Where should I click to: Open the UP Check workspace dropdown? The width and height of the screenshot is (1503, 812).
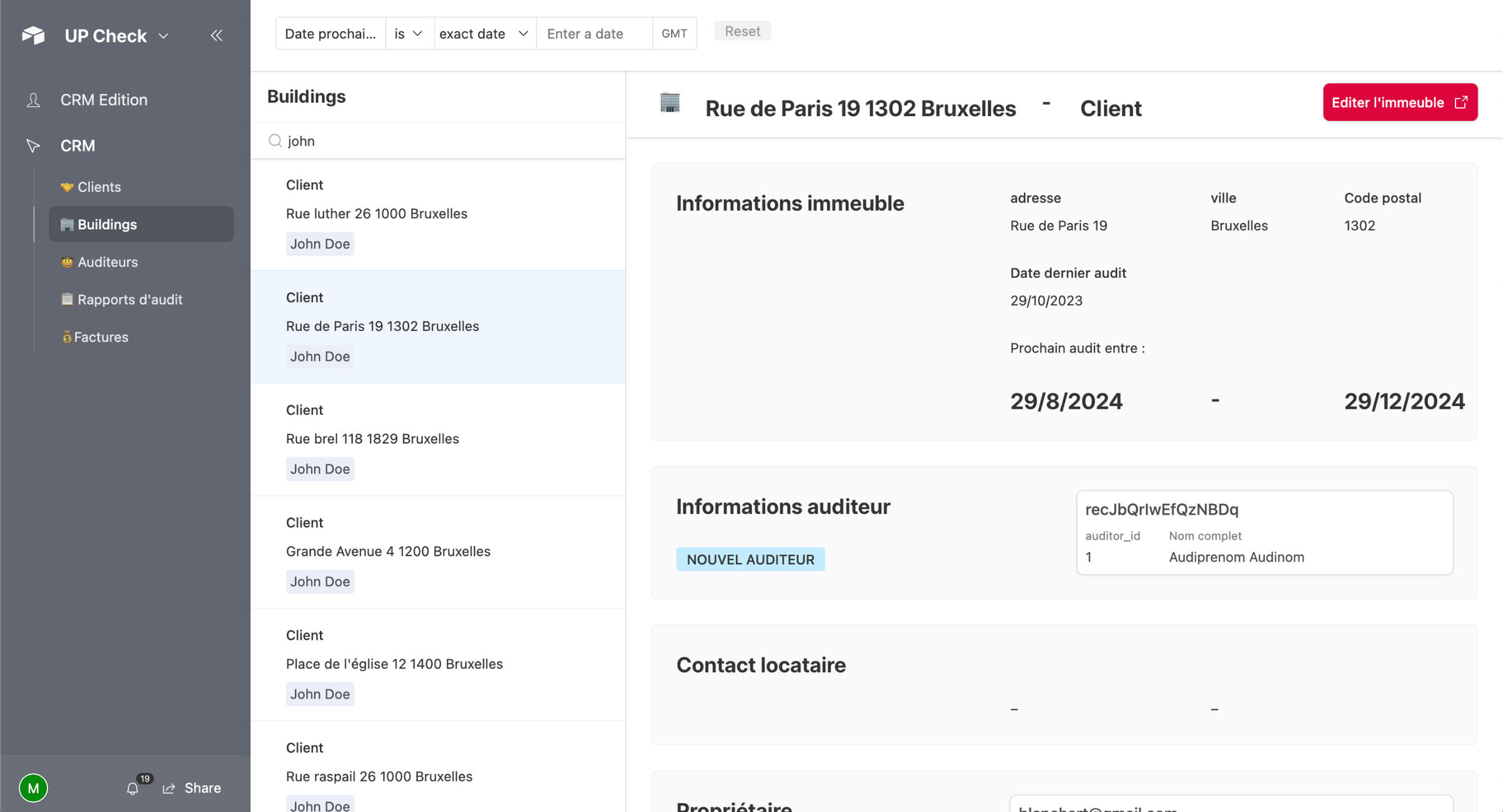pos(164,36)
